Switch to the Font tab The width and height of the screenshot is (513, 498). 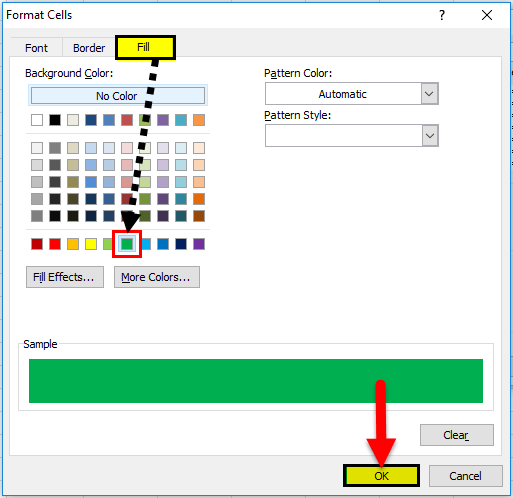[x=36, y=48]
